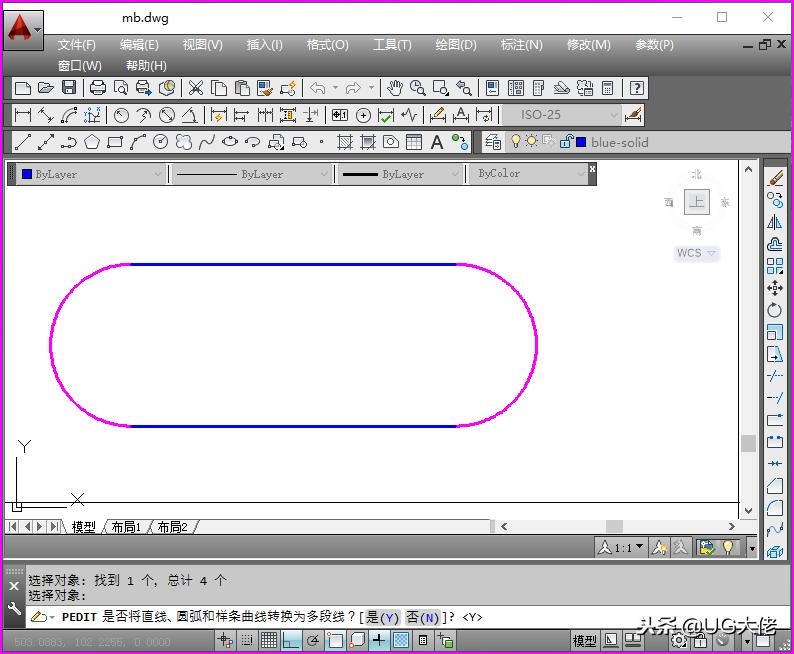
Task: Select the Multiline Text A tool
Action: 437,142
